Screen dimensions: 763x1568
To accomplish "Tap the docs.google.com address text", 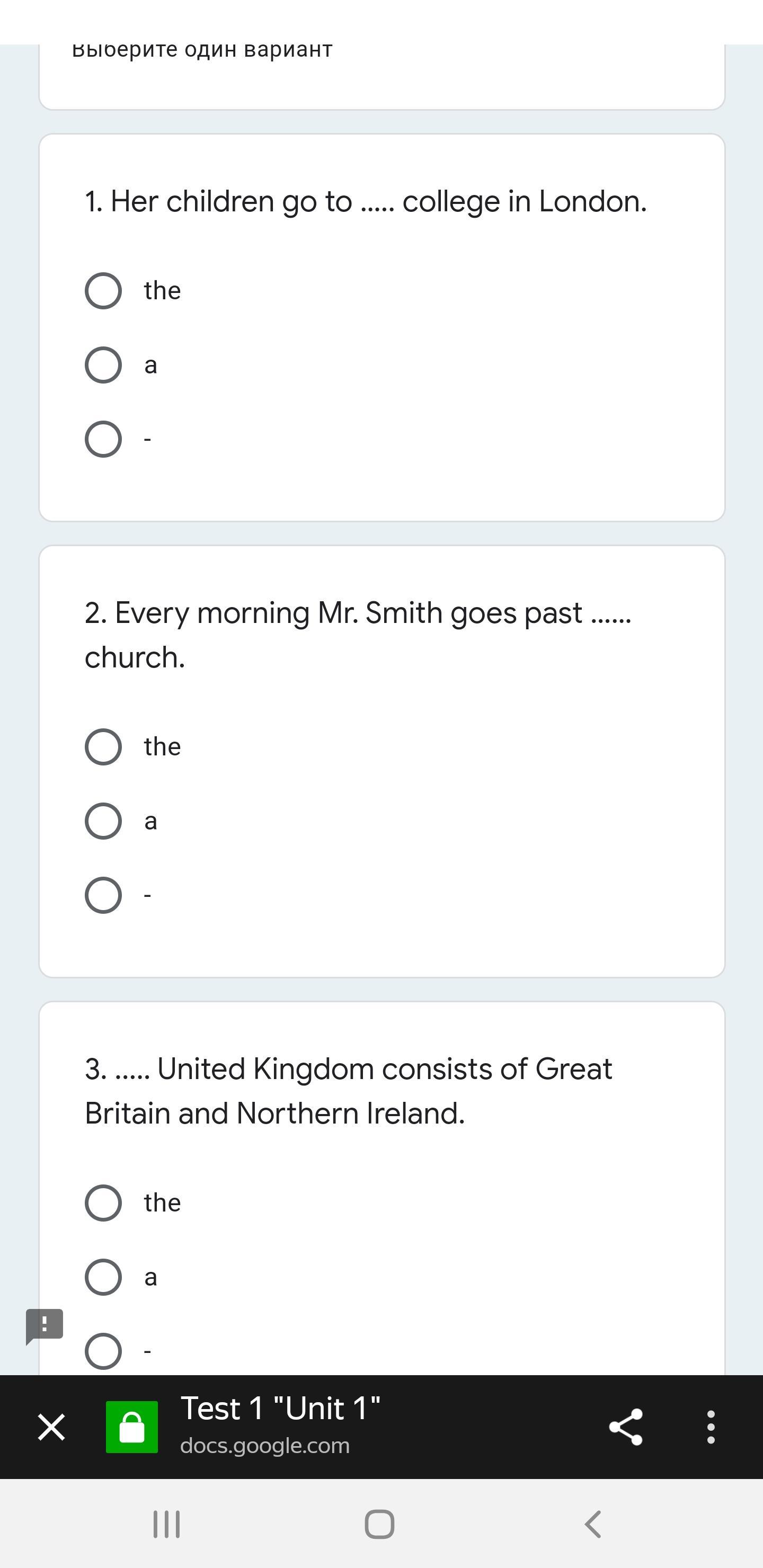I will tap(265, 1446).
